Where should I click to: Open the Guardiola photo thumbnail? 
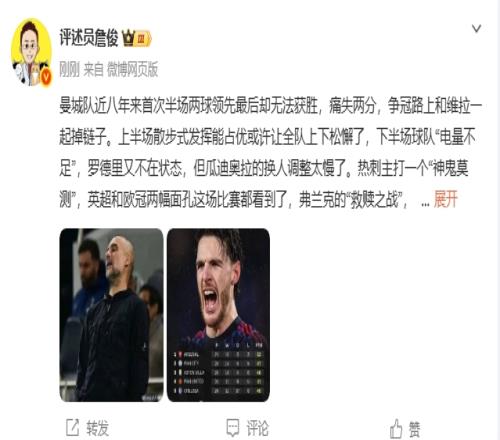[111, 315]
